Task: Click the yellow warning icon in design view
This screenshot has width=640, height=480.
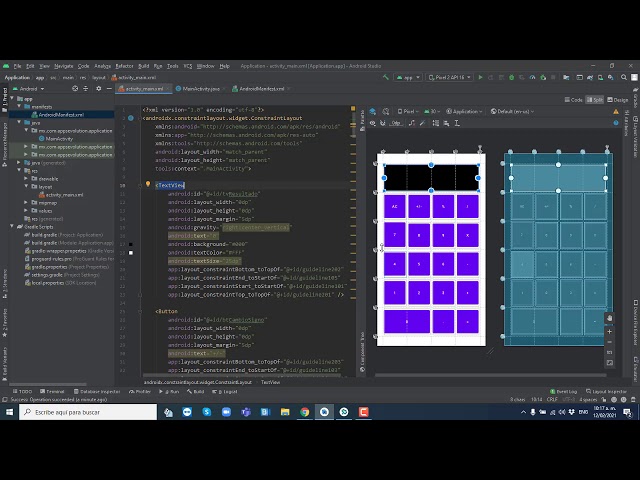Action: point(616,111)
